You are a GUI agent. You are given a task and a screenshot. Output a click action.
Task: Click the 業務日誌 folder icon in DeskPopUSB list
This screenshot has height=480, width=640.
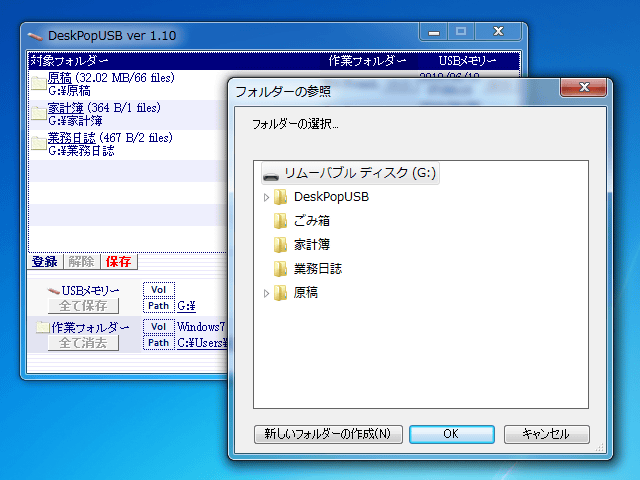point(39,143)
